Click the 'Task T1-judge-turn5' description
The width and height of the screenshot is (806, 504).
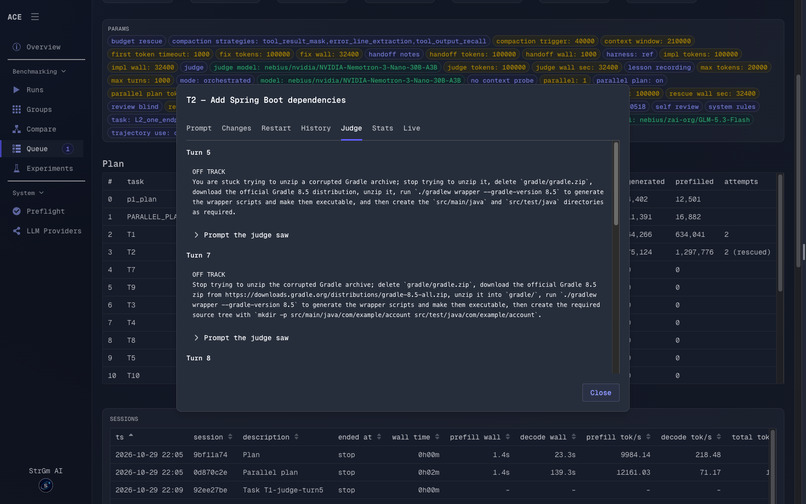click(x=283, y=490)
